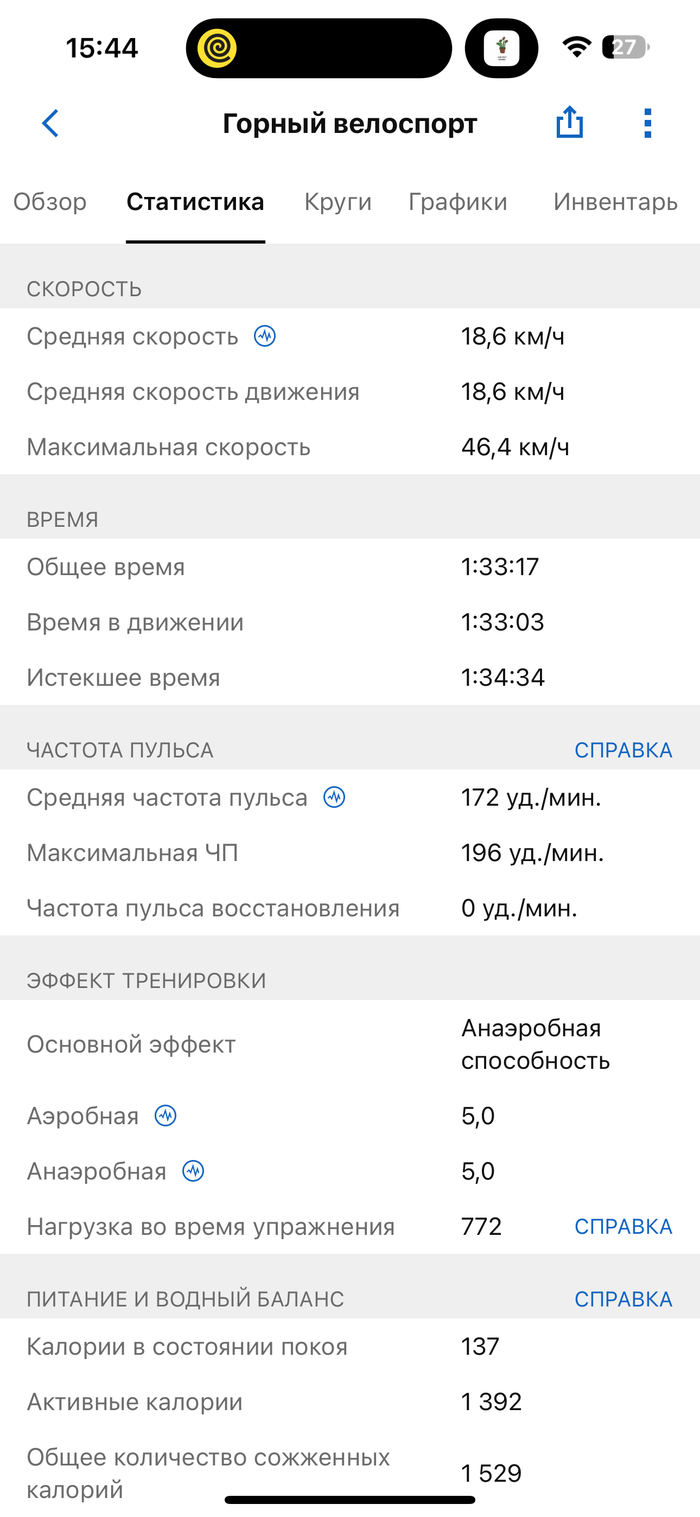Switch to the Круги tab
This screenshot has width=700, height=1517.
tap(338, 202)
